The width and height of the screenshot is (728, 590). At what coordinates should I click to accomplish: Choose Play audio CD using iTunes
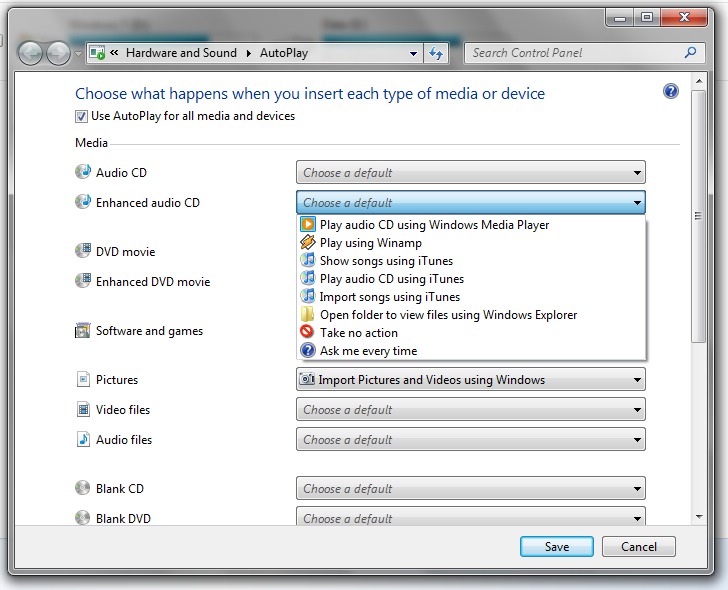pyautogui.click(x=471, y=279)
